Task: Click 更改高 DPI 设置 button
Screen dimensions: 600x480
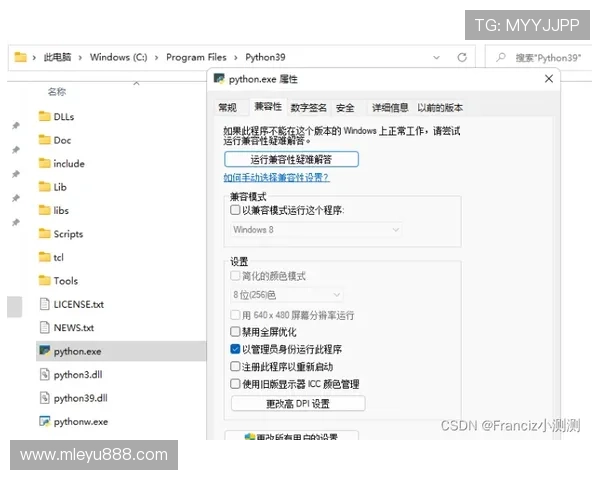Action: 298,403
